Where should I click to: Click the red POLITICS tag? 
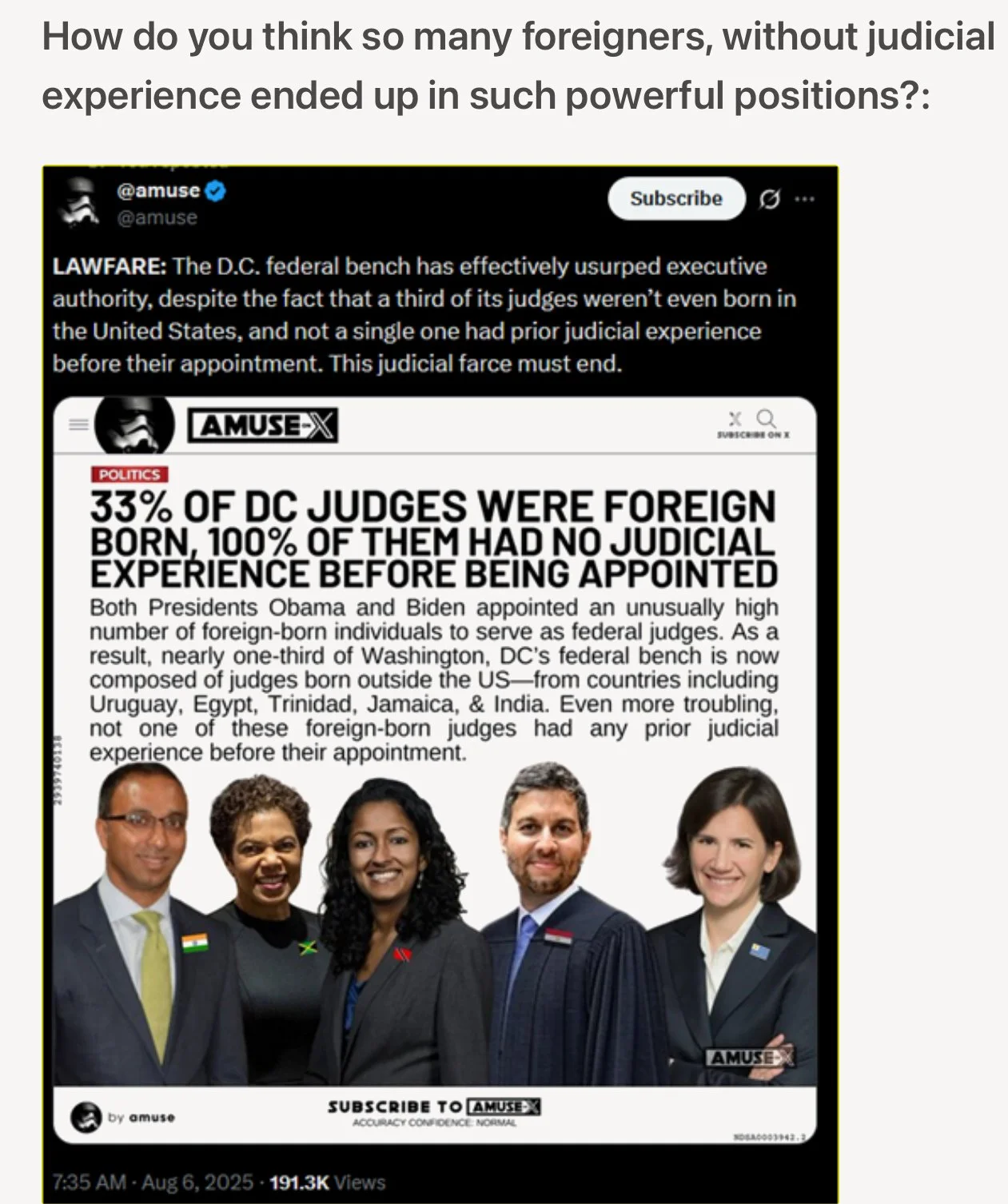[129, 474]
